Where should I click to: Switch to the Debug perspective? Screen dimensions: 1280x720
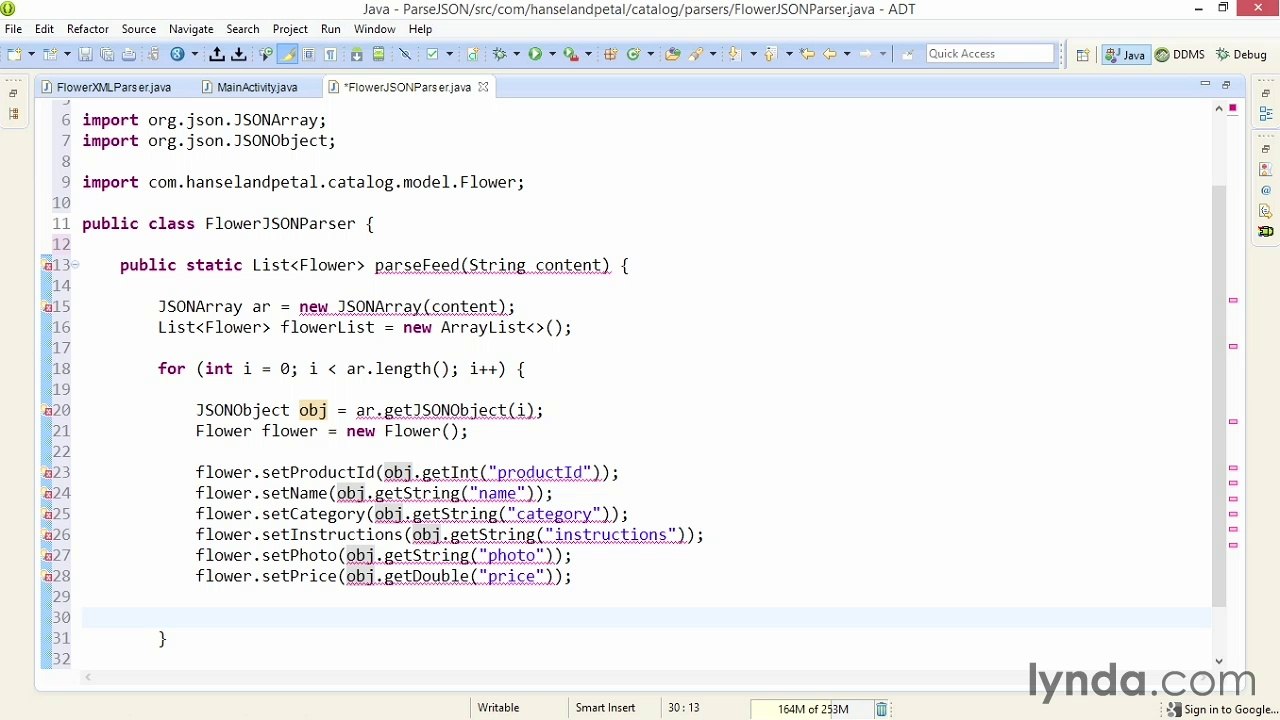[x=1242, y=55]
